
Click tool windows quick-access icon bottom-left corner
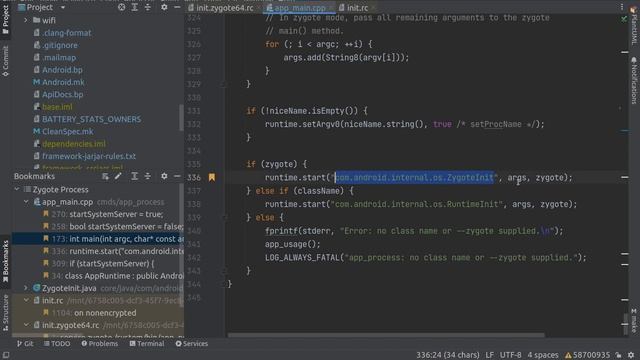[x=6, y=355]
